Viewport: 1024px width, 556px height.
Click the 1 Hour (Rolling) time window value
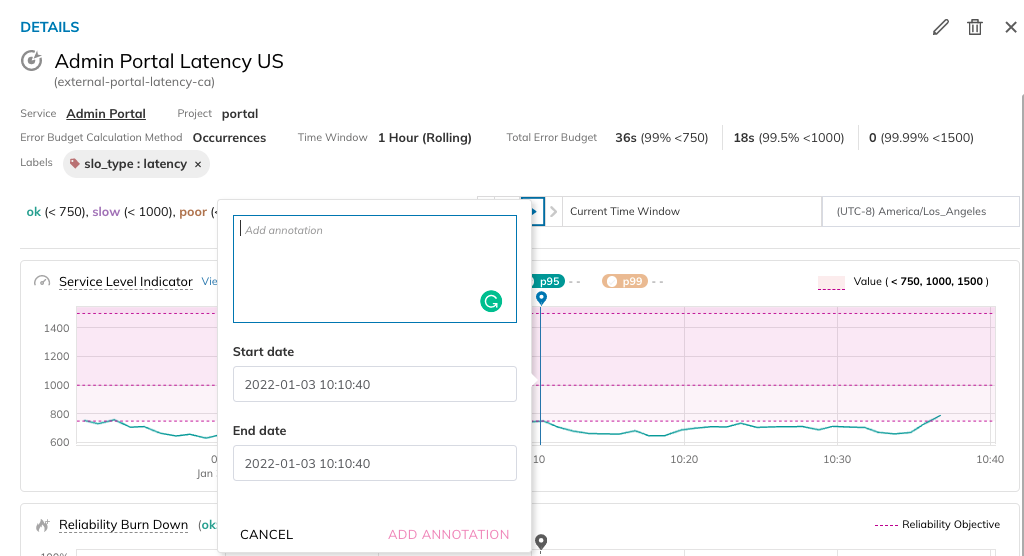pos(424,138)
